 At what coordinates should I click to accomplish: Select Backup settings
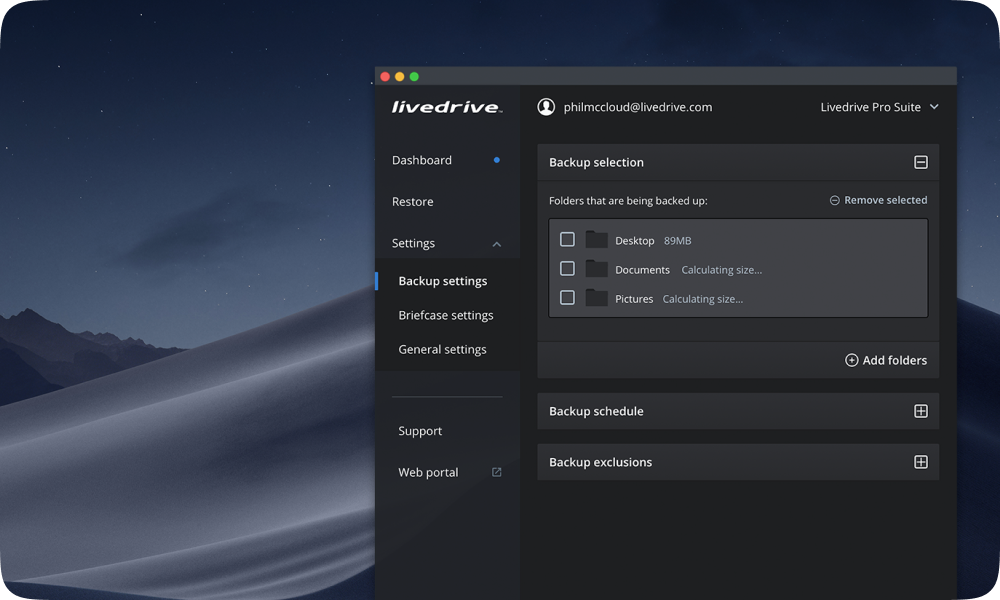pyautogui.click(x=443, y=281)
